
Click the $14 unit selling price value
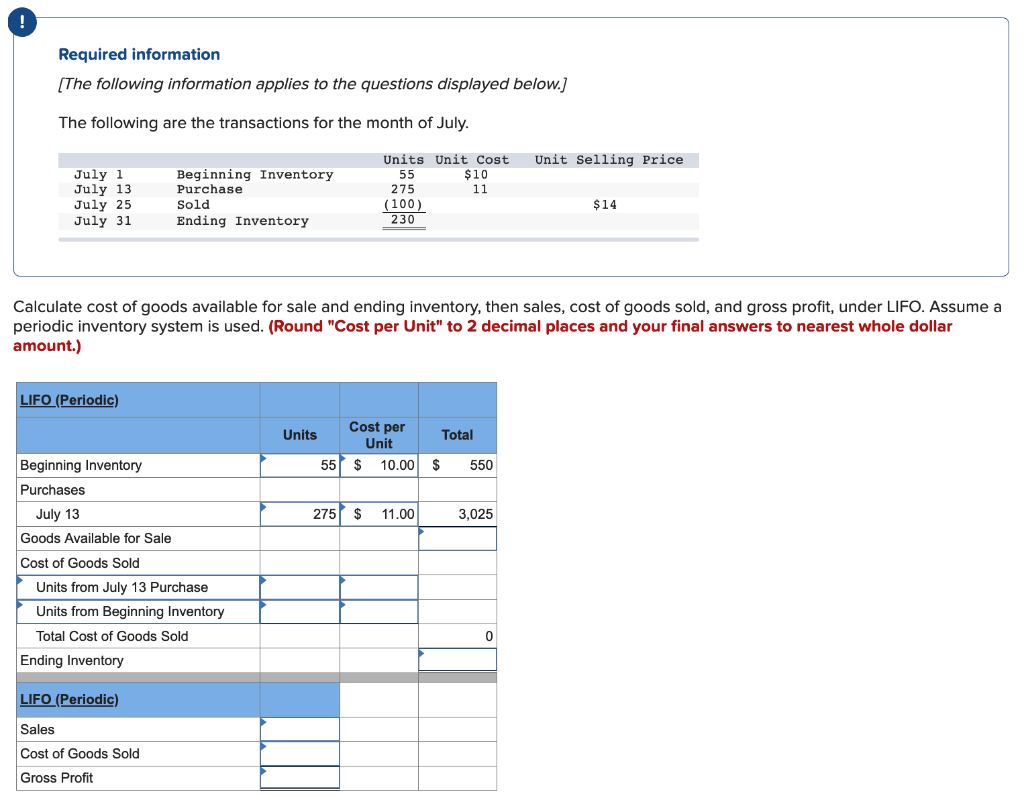point(605,204)
